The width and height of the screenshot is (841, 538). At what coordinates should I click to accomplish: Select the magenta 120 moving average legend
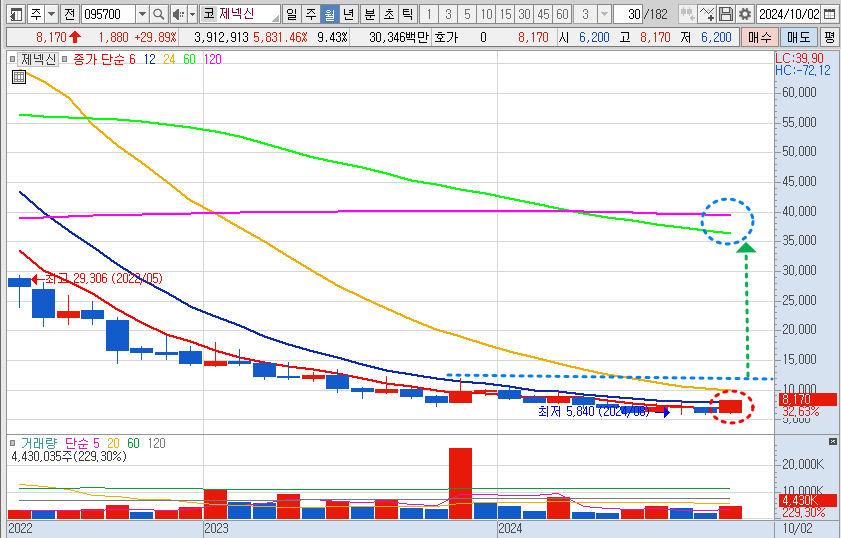coord(212,59)
